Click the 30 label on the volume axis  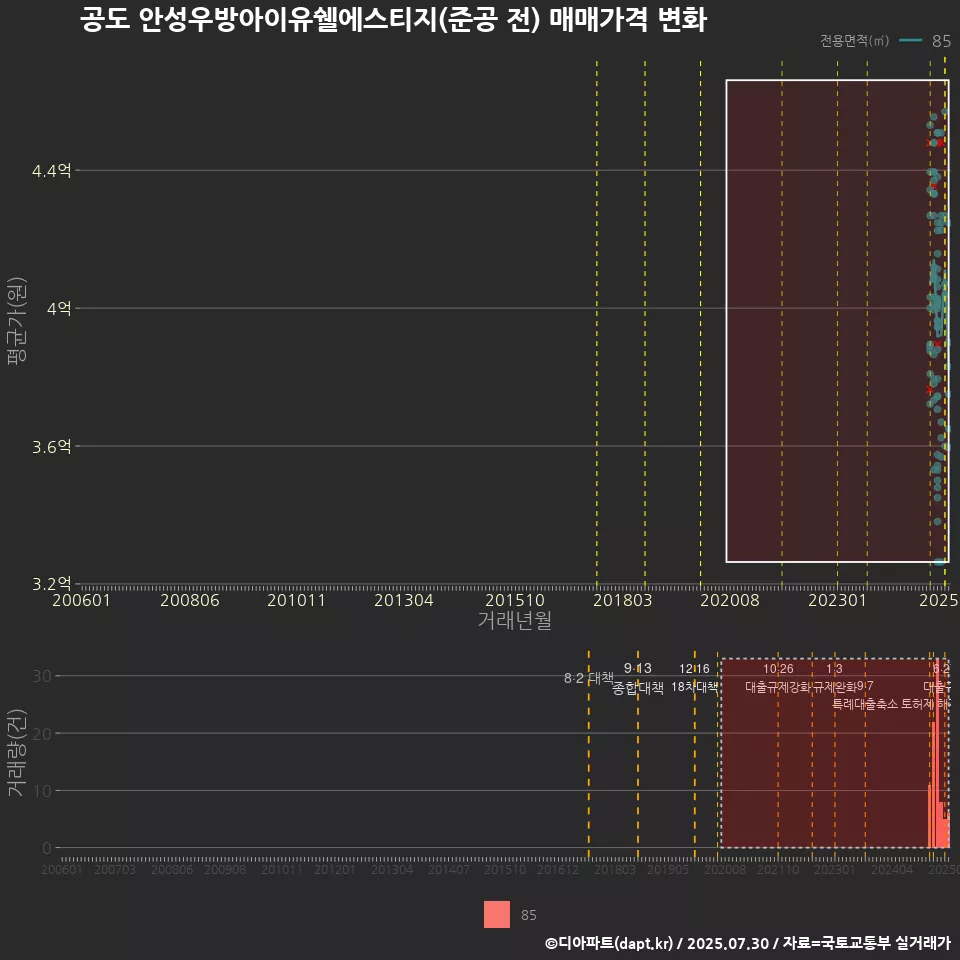point(42,676)
